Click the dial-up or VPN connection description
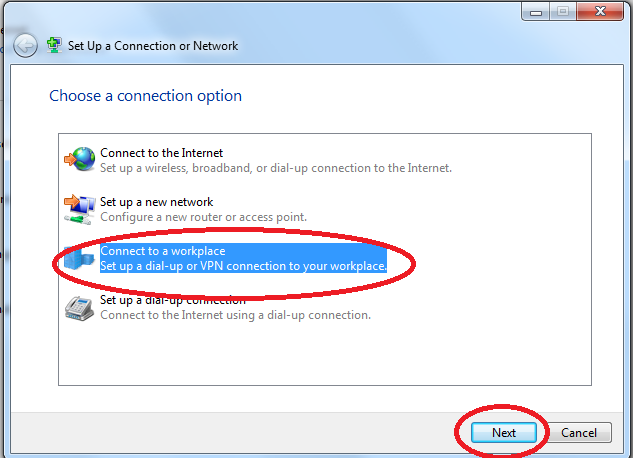This screenshot has width=633, height=458. (x=243, y=266)
